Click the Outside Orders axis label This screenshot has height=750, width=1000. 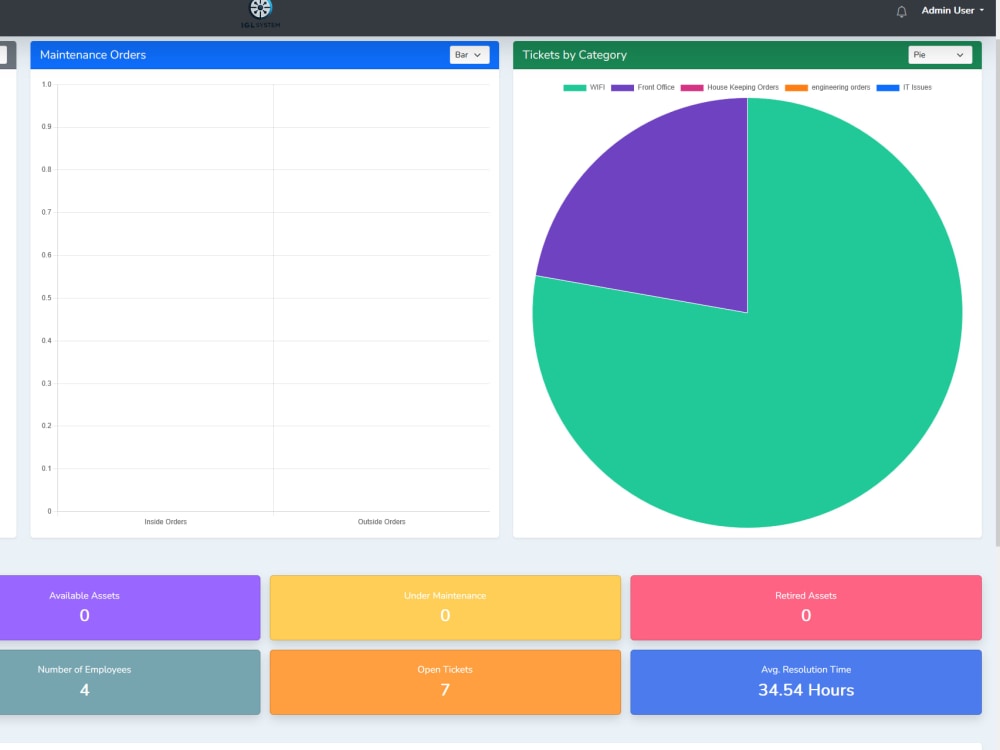pyautogui.click(x=381, y=522)
